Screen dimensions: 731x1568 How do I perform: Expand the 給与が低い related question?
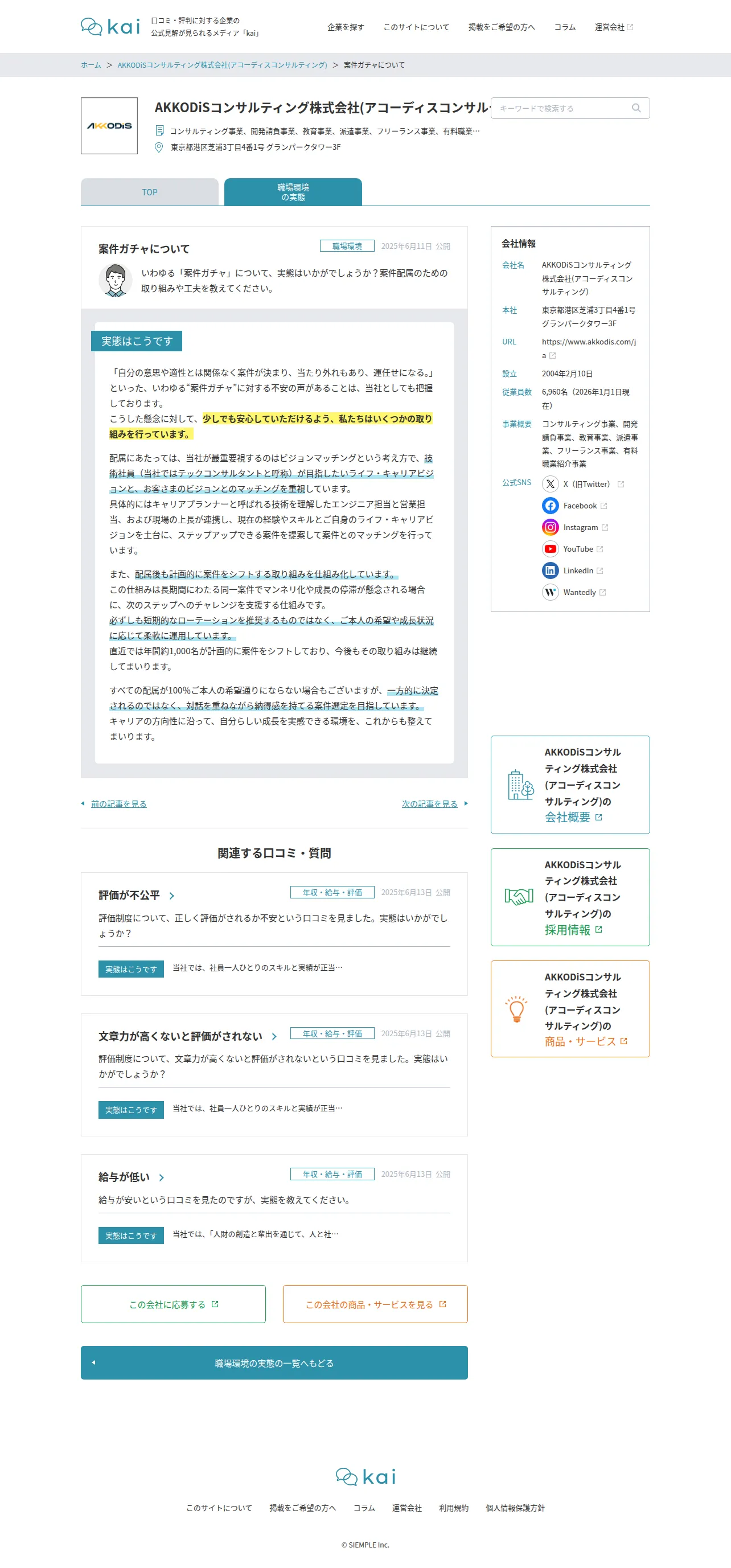pos(132,1177)
